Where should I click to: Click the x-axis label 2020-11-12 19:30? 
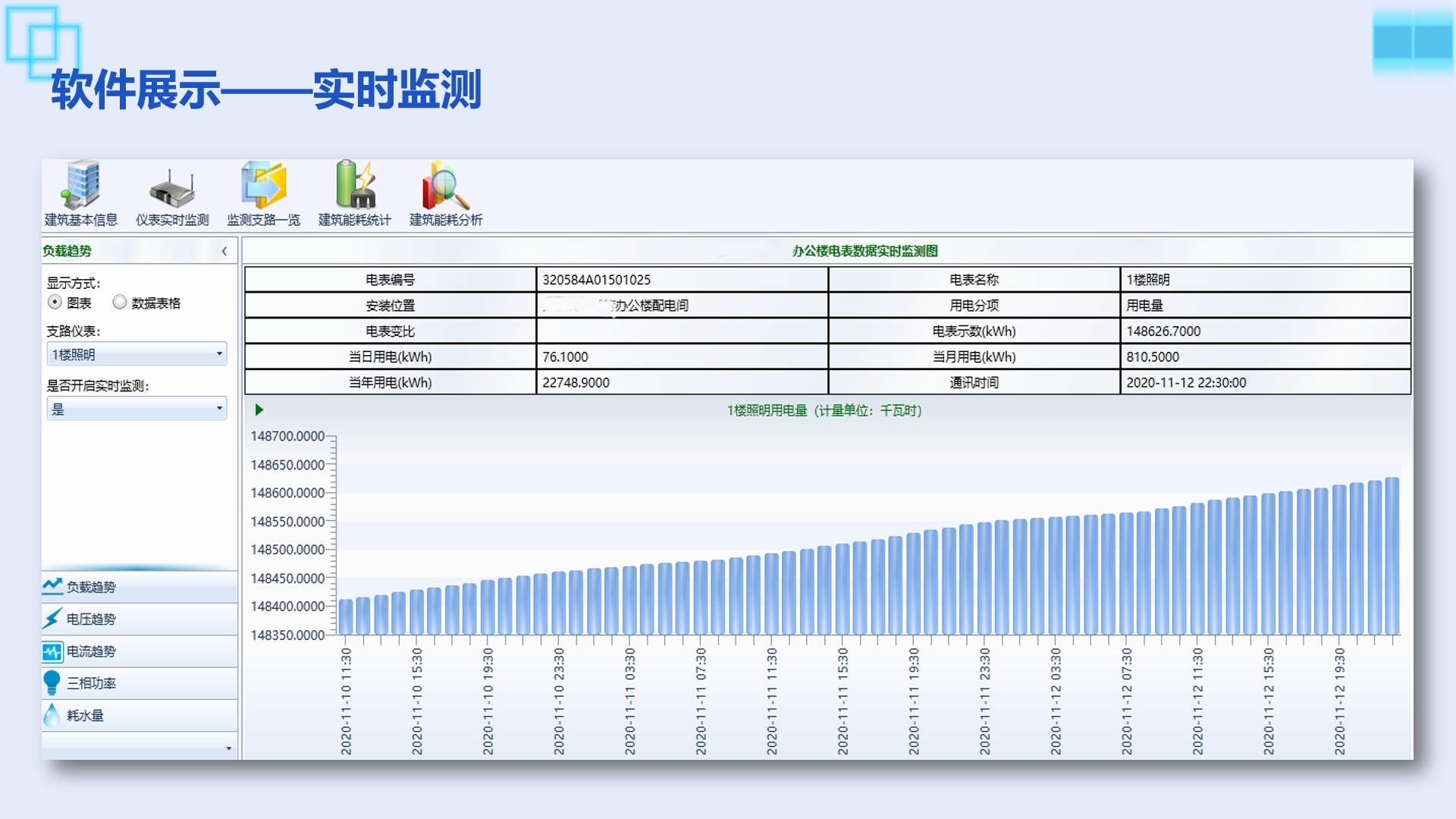click(x=1339, y=701)
